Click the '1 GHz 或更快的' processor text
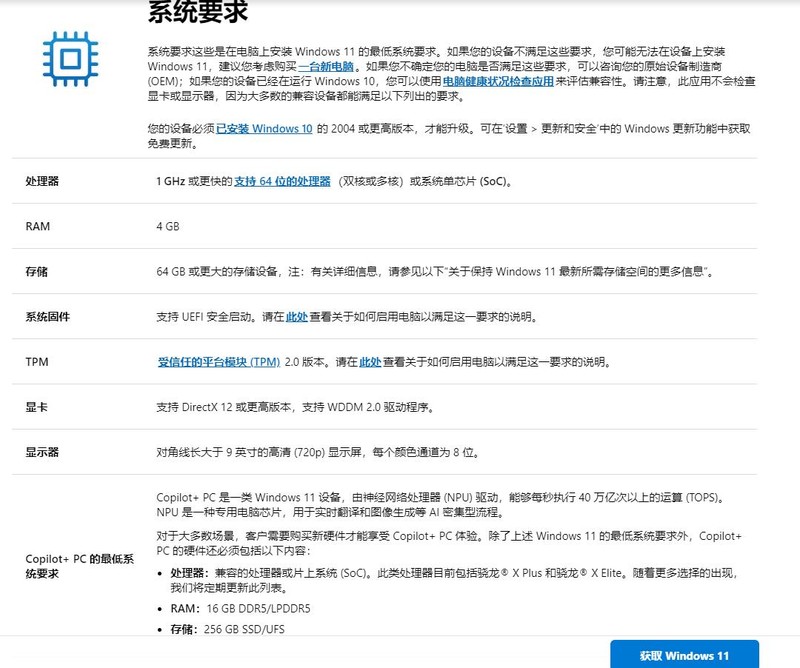The height and width of the screenshot is (668, 800). coord(194,181)
